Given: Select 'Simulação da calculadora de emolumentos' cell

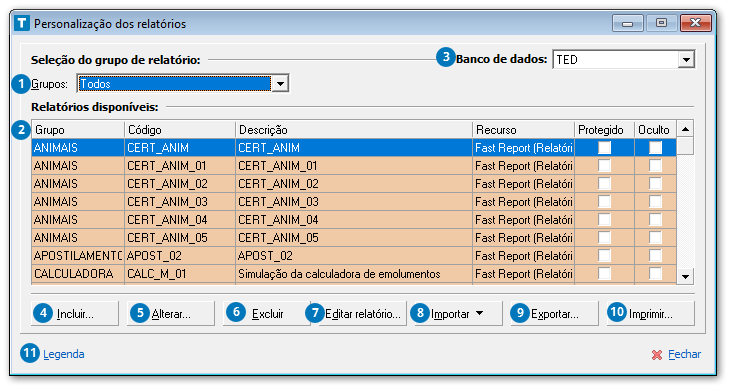Looking at the screenshot, I should (354, 274).
